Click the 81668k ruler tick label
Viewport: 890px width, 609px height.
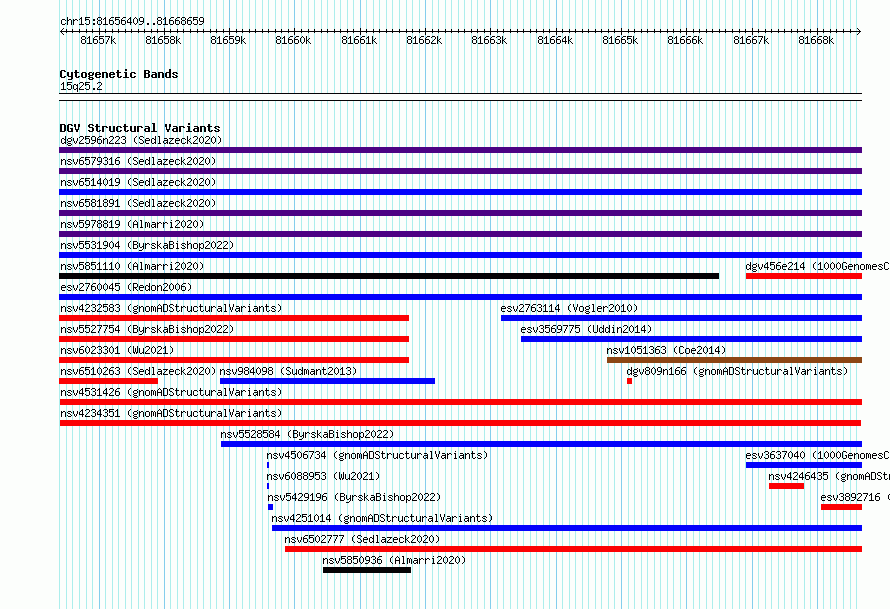[816, 40]
